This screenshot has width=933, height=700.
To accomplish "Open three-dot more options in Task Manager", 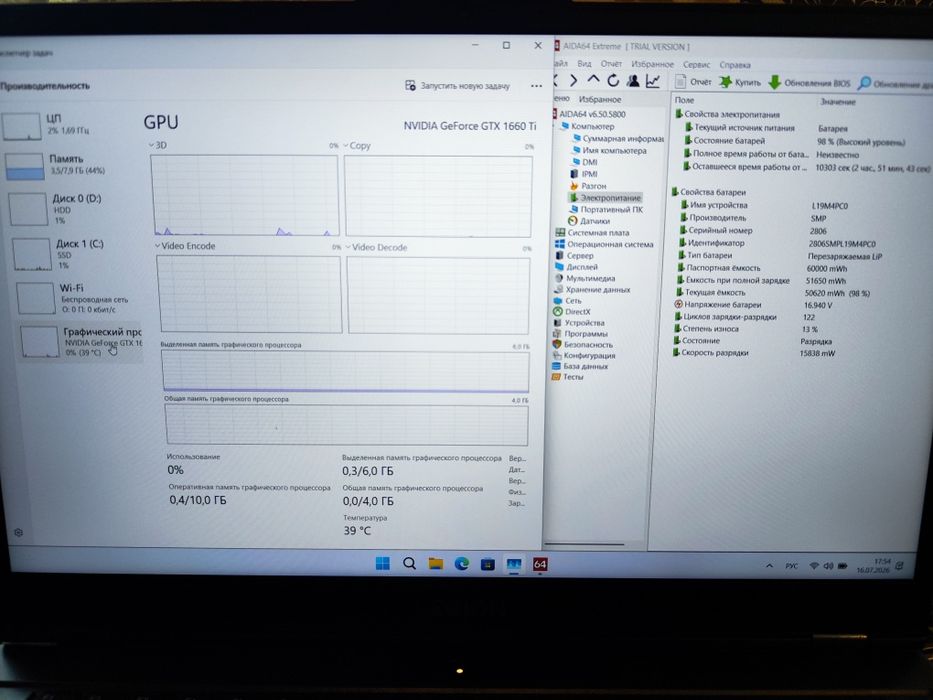I will tap(536, 86).
